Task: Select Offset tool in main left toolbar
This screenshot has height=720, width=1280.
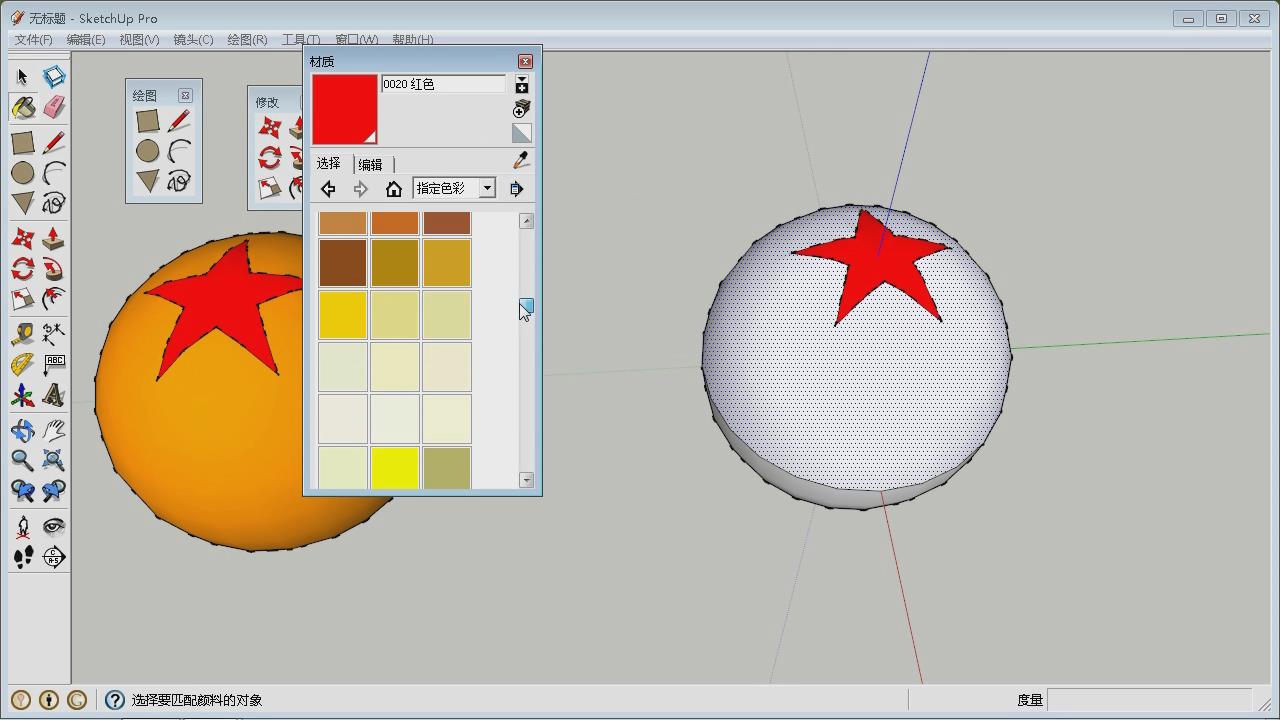Action: [x=54, y=299]
